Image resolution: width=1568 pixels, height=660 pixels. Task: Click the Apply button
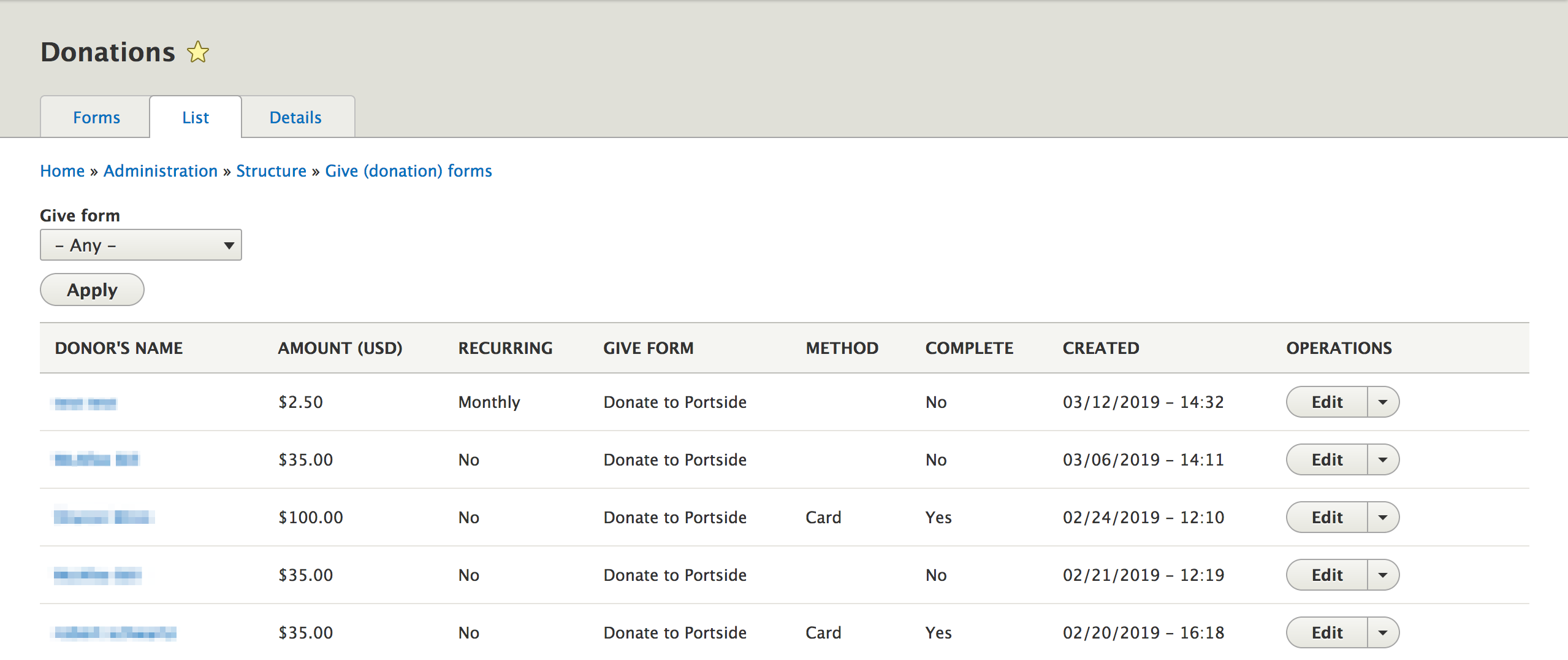coord(91,289)
